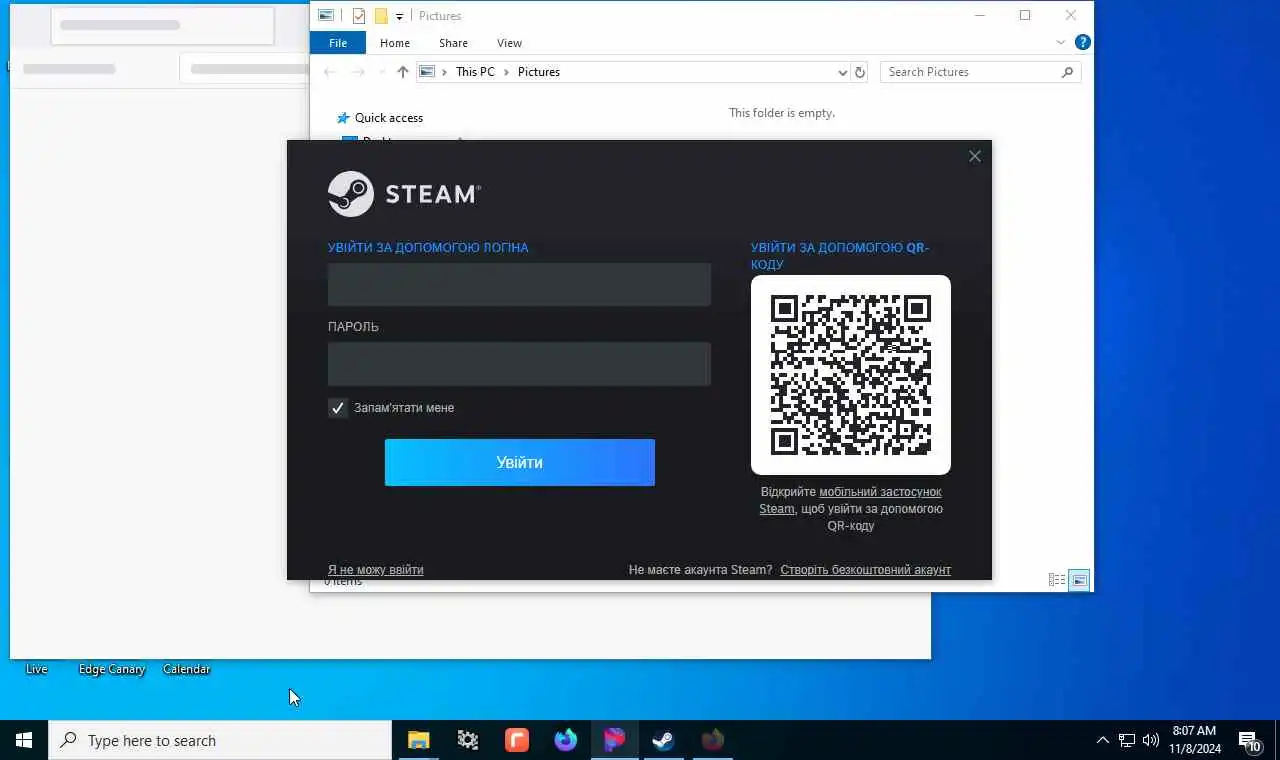This screenshot has width=1280, height=760.
Task: Open Settings gear from the taskbar
Action: tap(468, 740)
